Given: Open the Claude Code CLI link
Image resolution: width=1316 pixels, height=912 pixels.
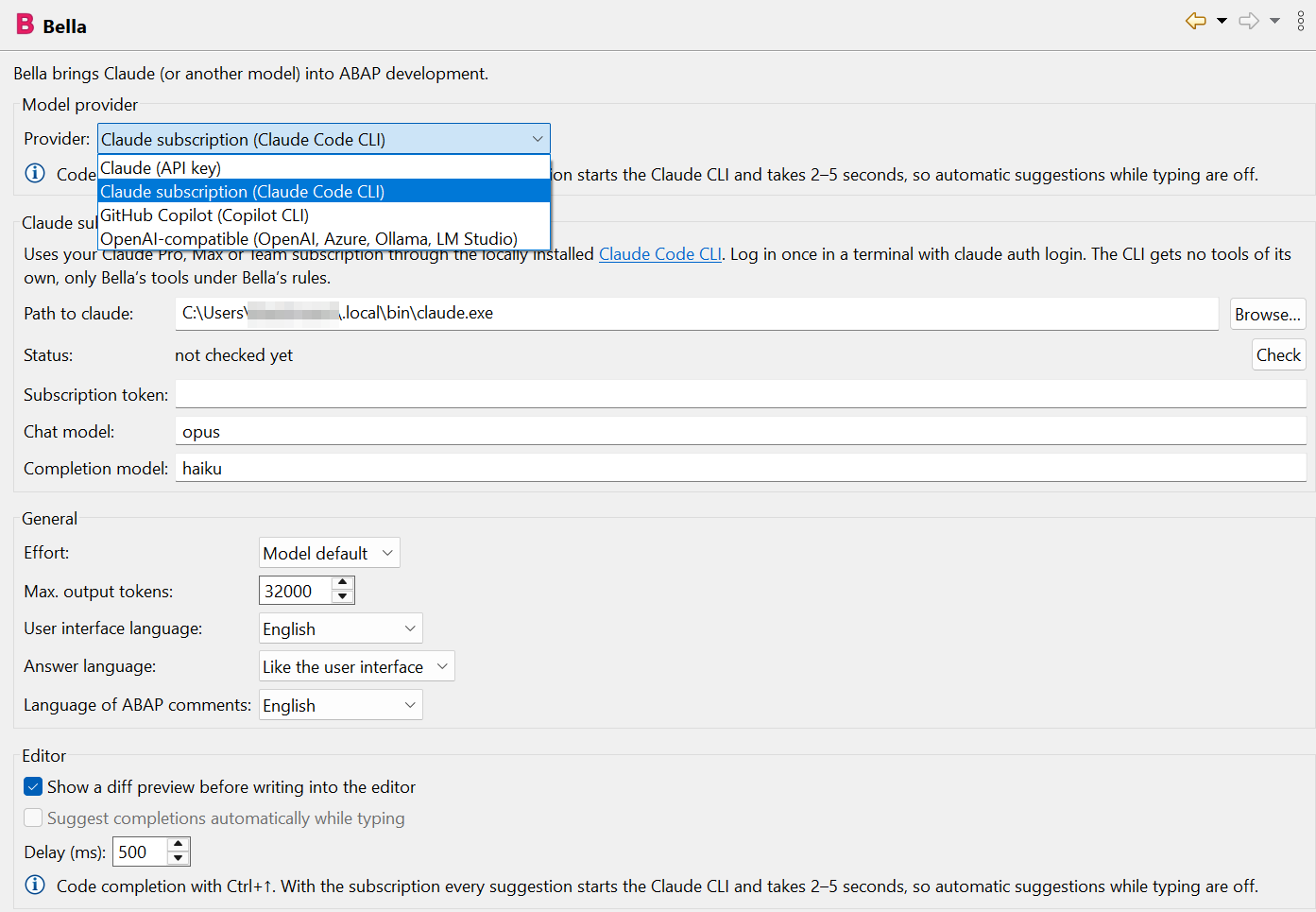Looking at the screenshot, I should (x=660, y=254).
